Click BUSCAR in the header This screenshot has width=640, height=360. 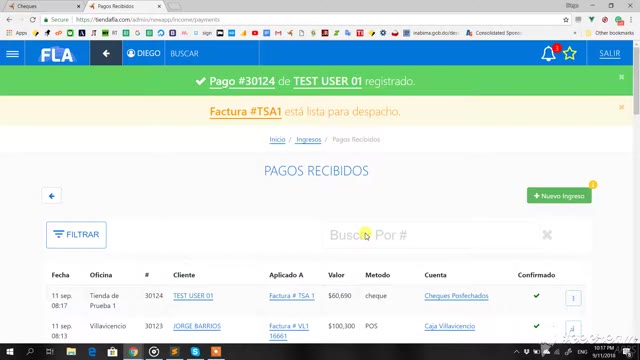pos(184,53)
